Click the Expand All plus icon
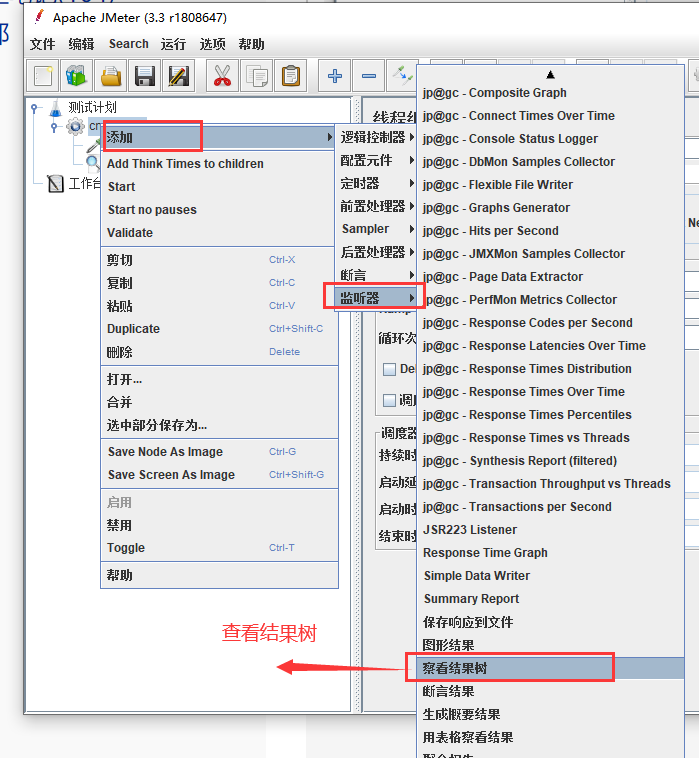 click(x=335, y=76)
